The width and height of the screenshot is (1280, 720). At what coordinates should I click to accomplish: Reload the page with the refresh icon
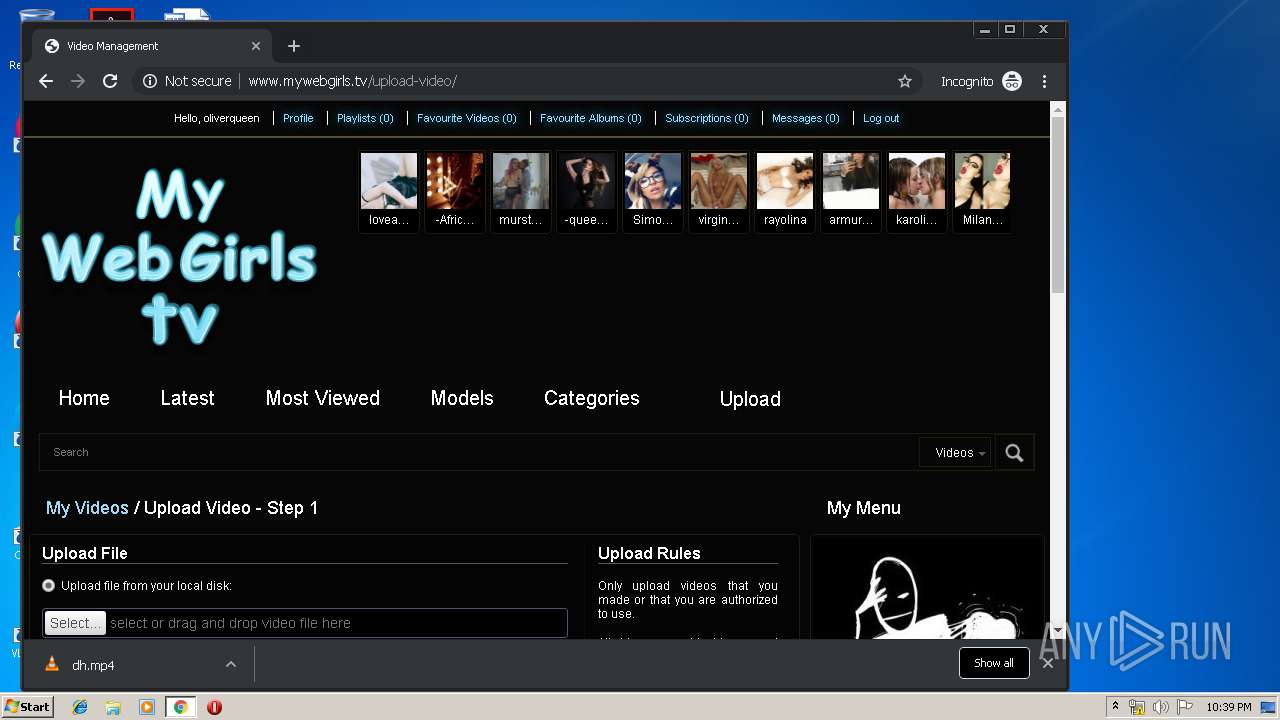click(110, 81)
